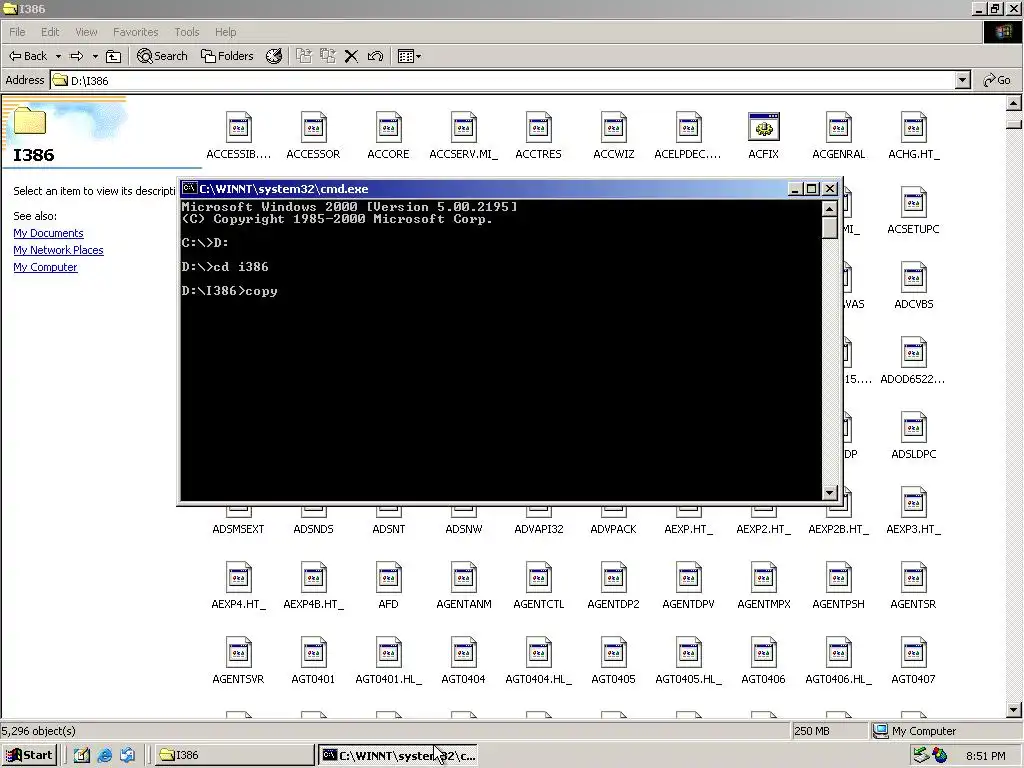The image size is (1024, 768).
Task: Switch to cmd.exe taskbar button
Action: [x=398, y=755]
